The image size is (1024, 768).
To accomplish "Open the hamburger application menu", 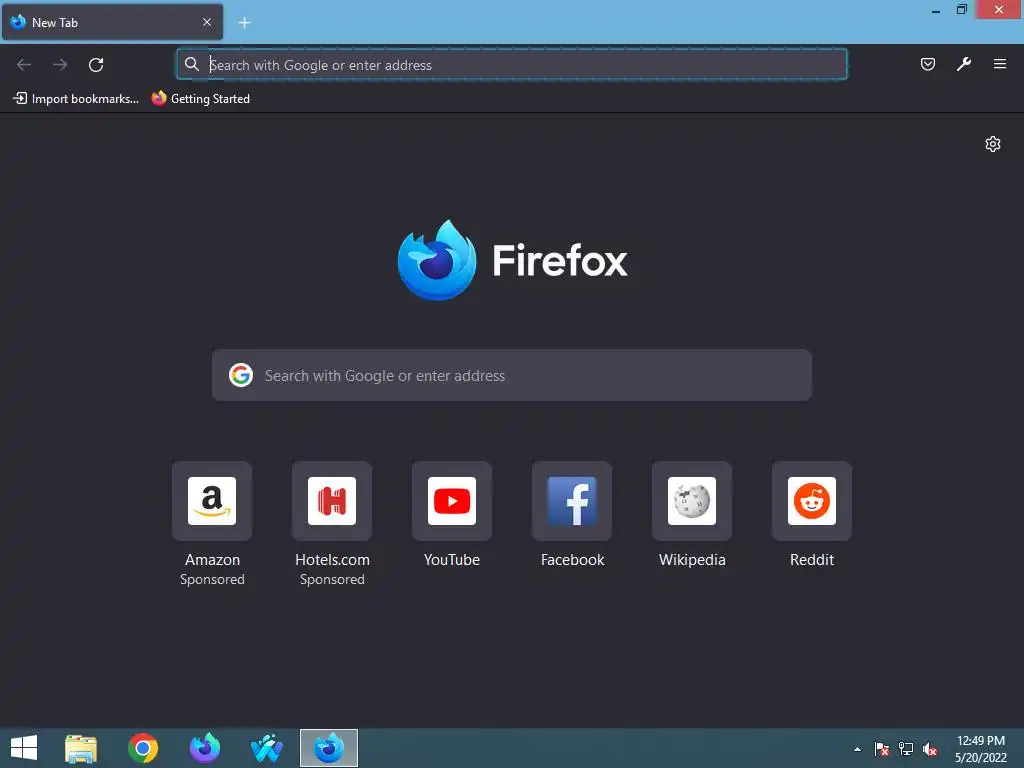I will click(x=1000, y=64).
